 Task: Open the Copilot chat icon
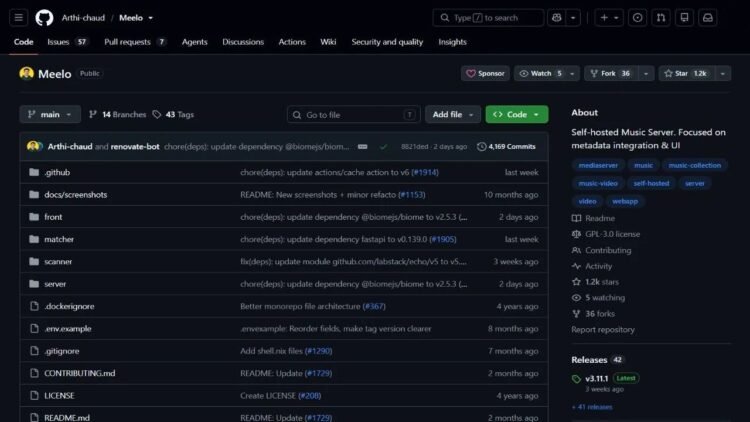(x=556, y=18)
